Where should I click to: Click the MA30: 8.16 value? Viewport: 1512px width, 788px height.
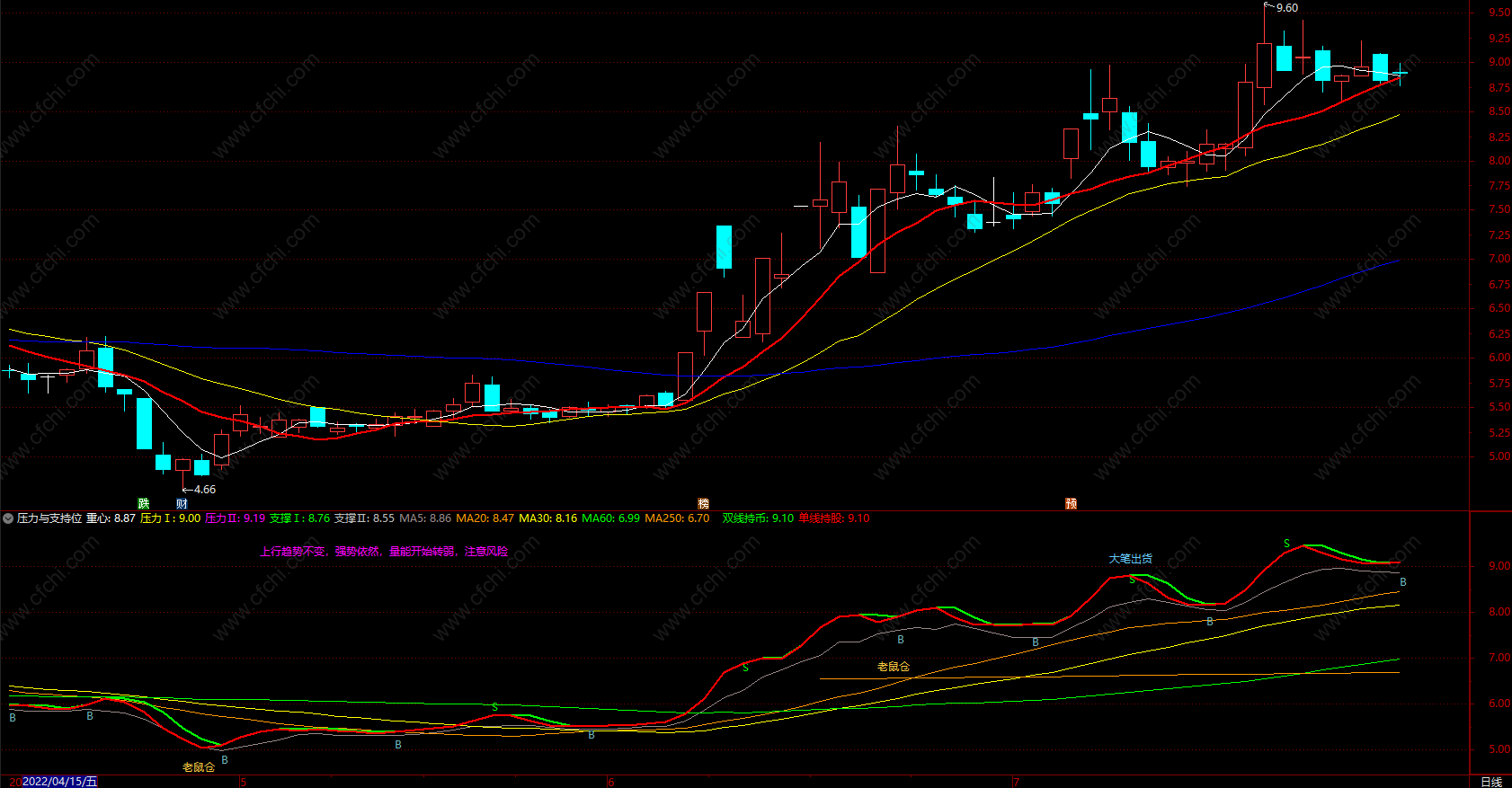[x=548, y=518]
